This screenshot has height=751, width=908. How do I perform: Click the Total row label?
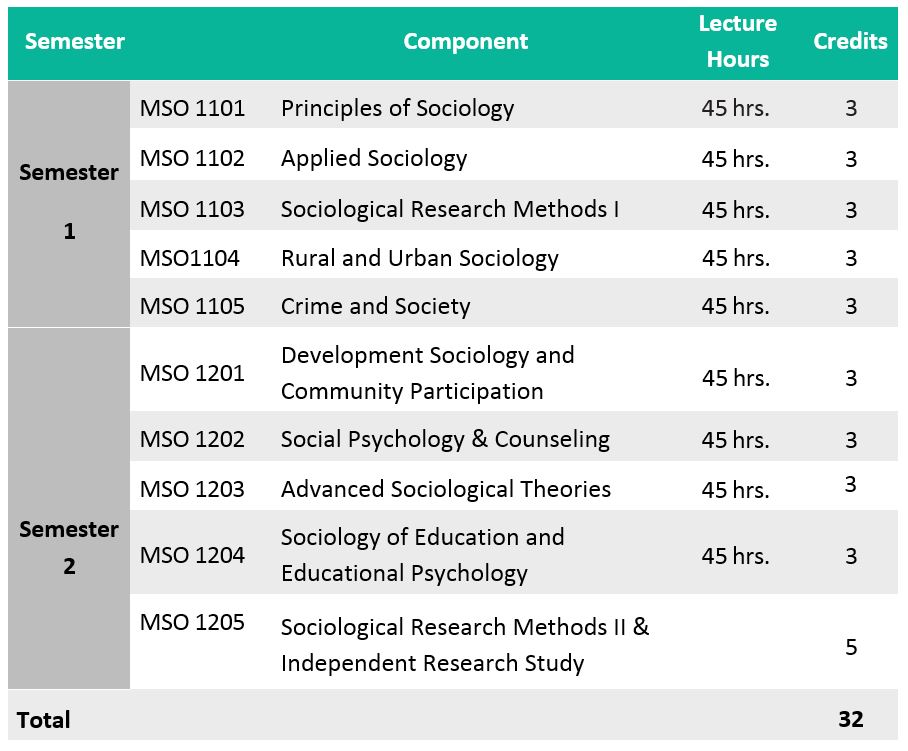click(44, 720)
